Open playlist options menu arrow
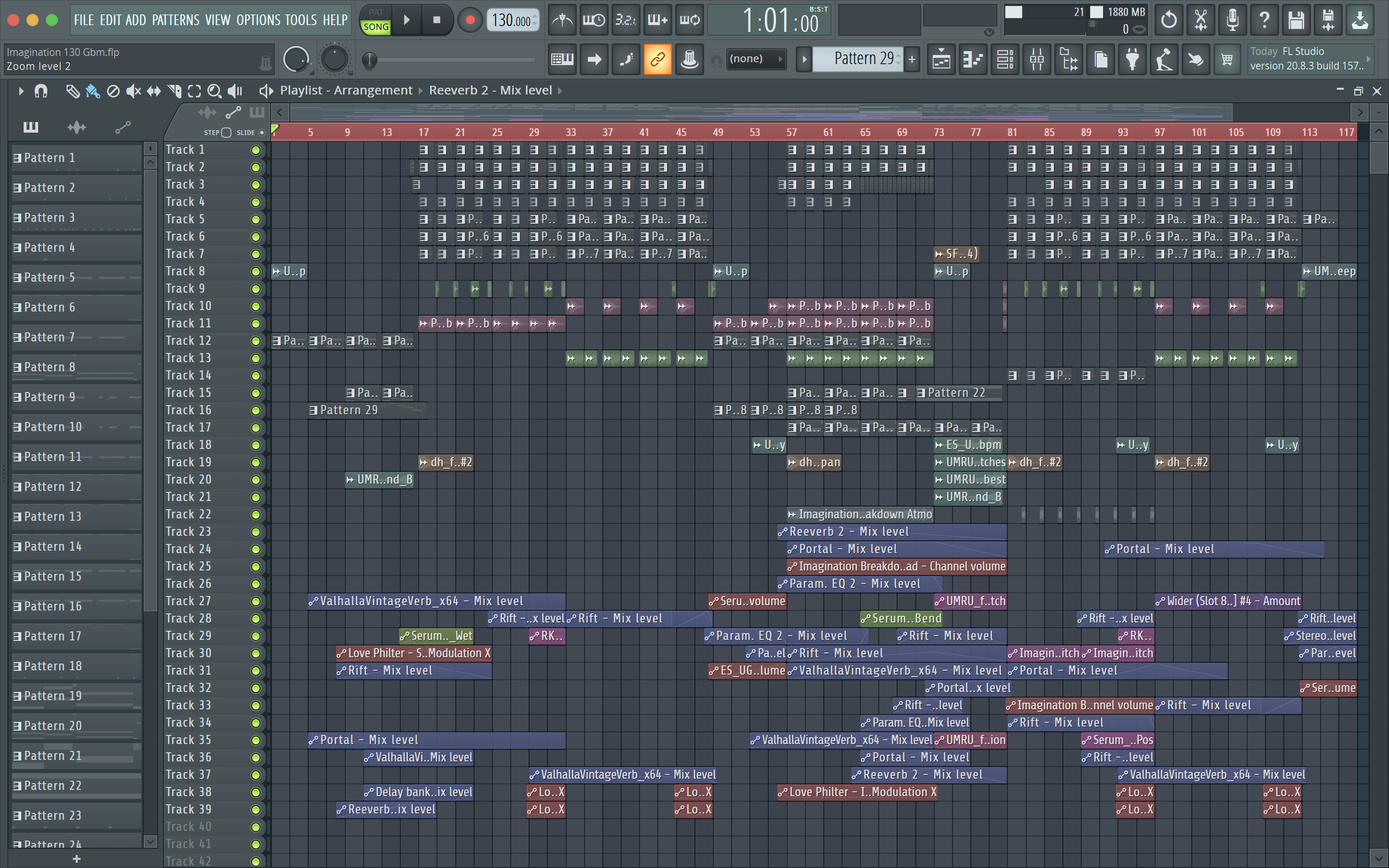This screenshot has width=1389, height=868. pyautogui.click(x=21, y=91)
